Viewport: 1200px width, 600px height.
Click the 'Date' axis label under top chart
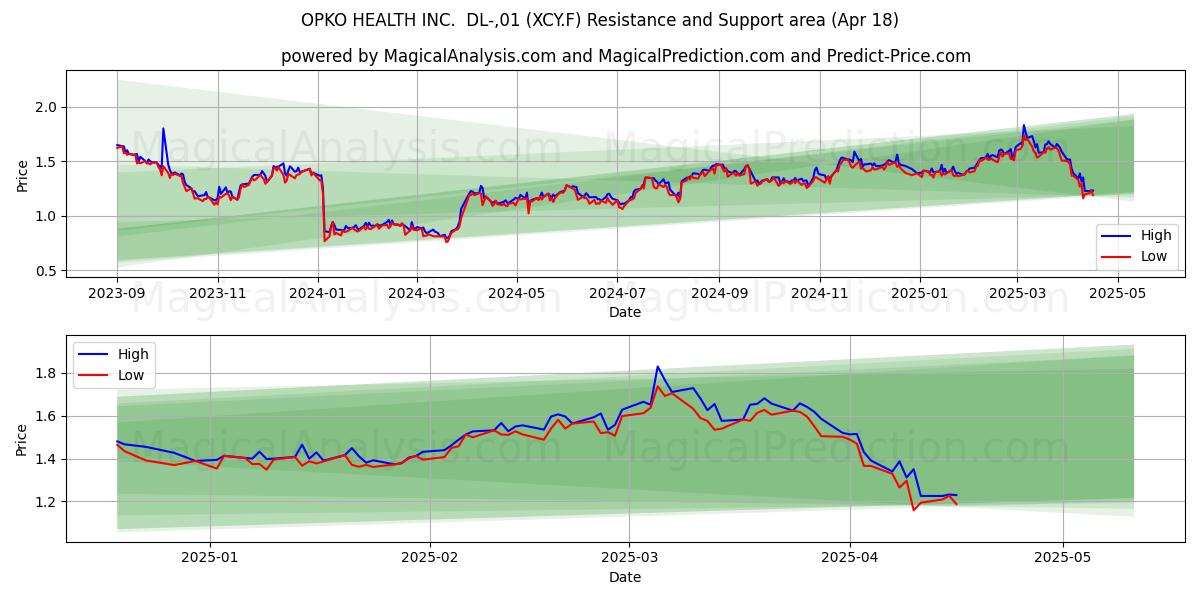(625, 312)
